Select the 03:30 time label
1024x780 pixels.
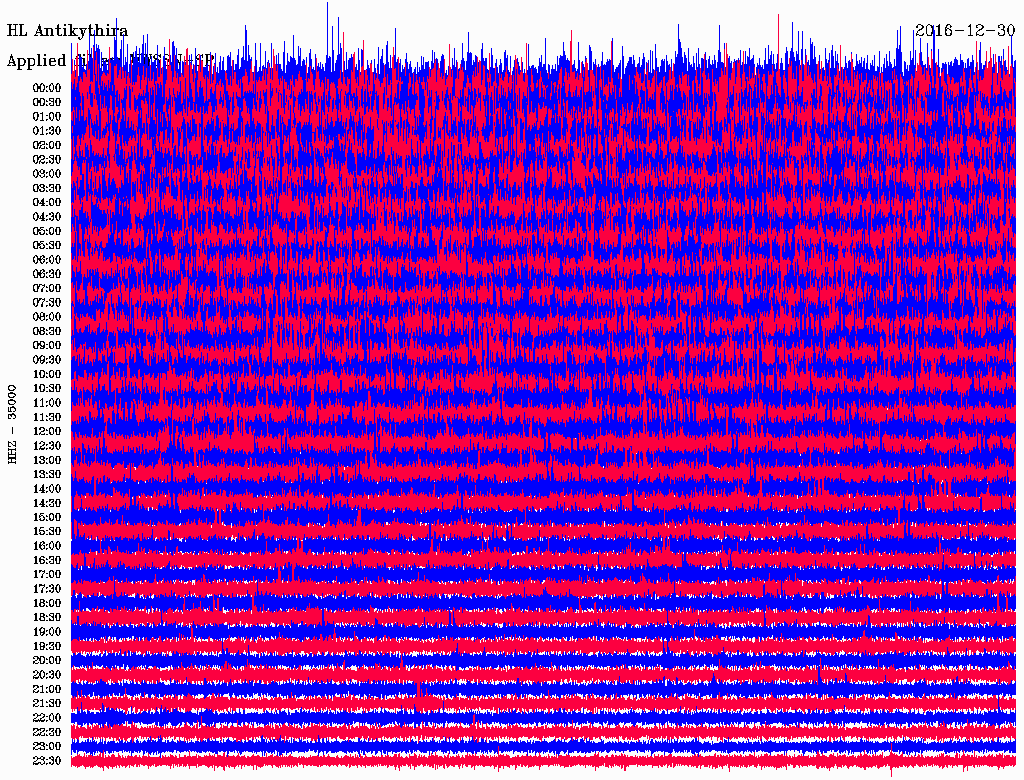[x=46, y=188]
